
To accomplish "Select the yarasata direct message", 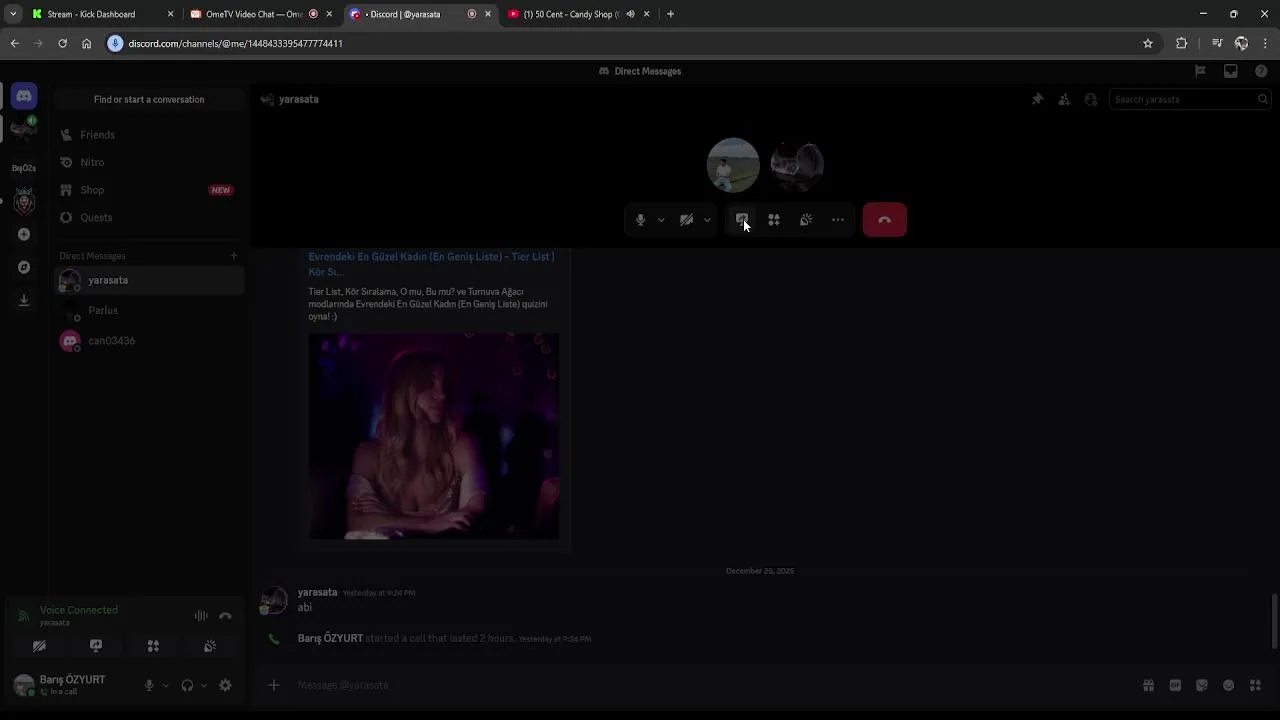I will pyautogui.click(x=149, y=281).
